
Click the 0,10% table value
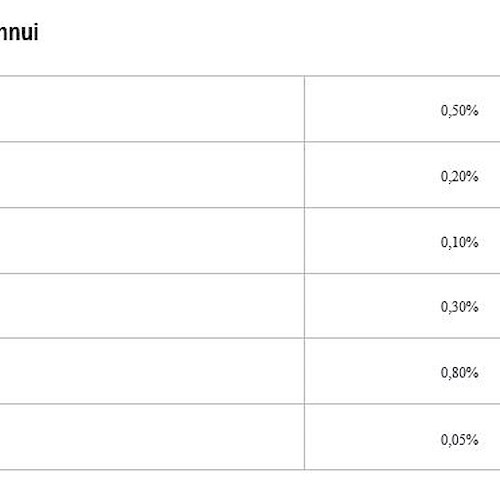pos(459,242)
